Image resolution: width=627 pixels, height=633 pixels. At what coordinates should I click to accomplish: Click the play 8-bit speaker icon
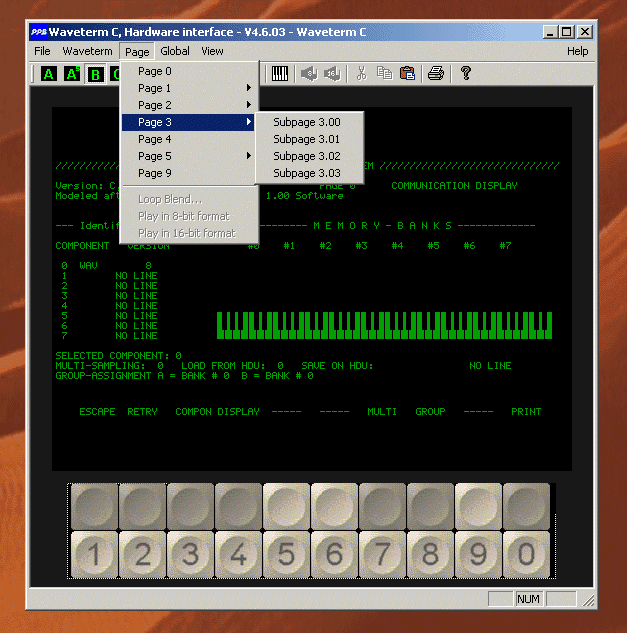[x=309, y=73]
